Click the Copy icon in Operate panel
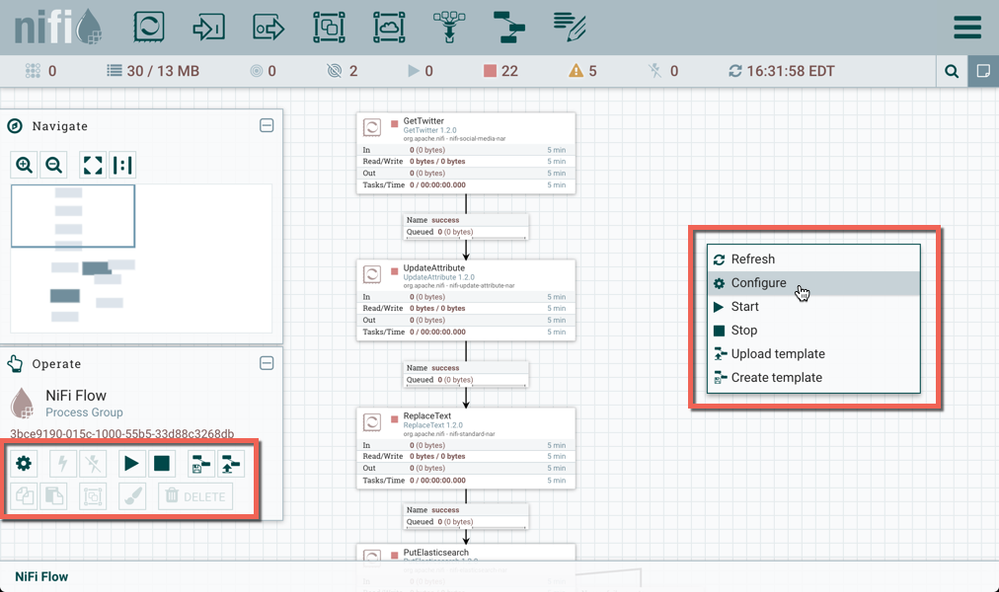This screenshot has height=592, width=999. [x=24, y=496]
